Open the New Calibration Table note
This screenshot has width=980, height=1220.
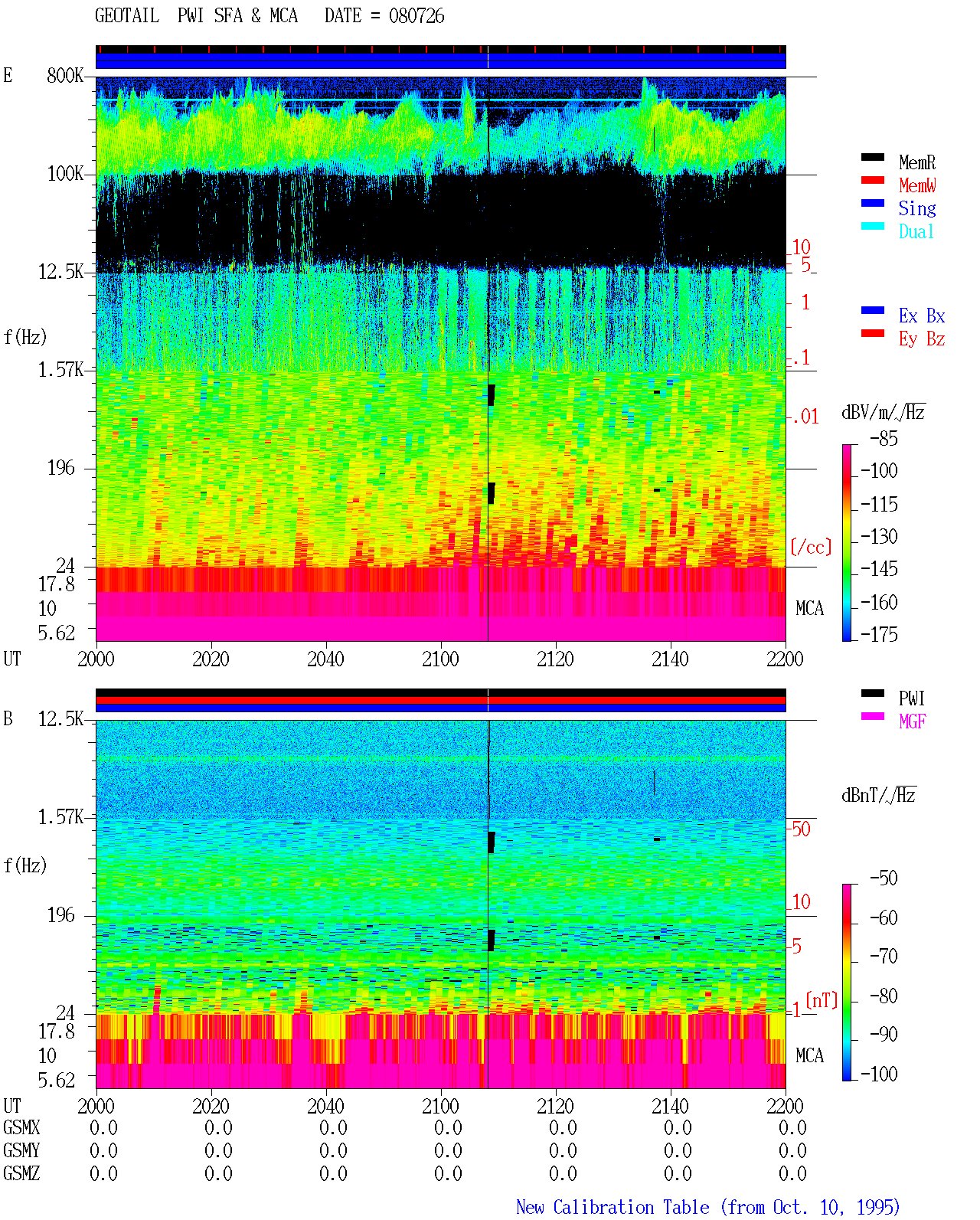pyautogui.click(x=708, y=1207)
